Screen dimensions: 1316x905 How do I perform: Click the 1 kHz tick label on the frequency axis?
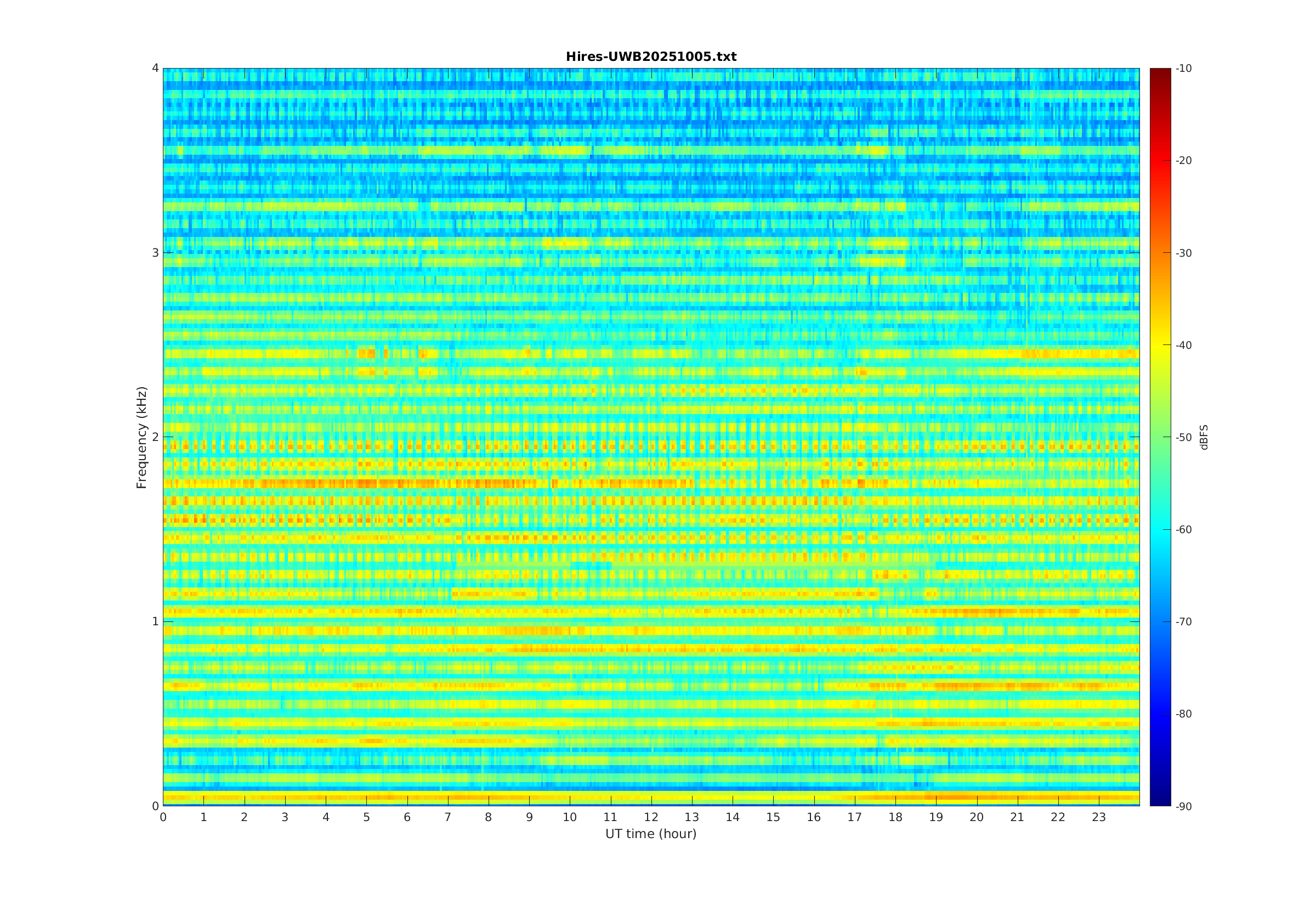tap(155, 621)
